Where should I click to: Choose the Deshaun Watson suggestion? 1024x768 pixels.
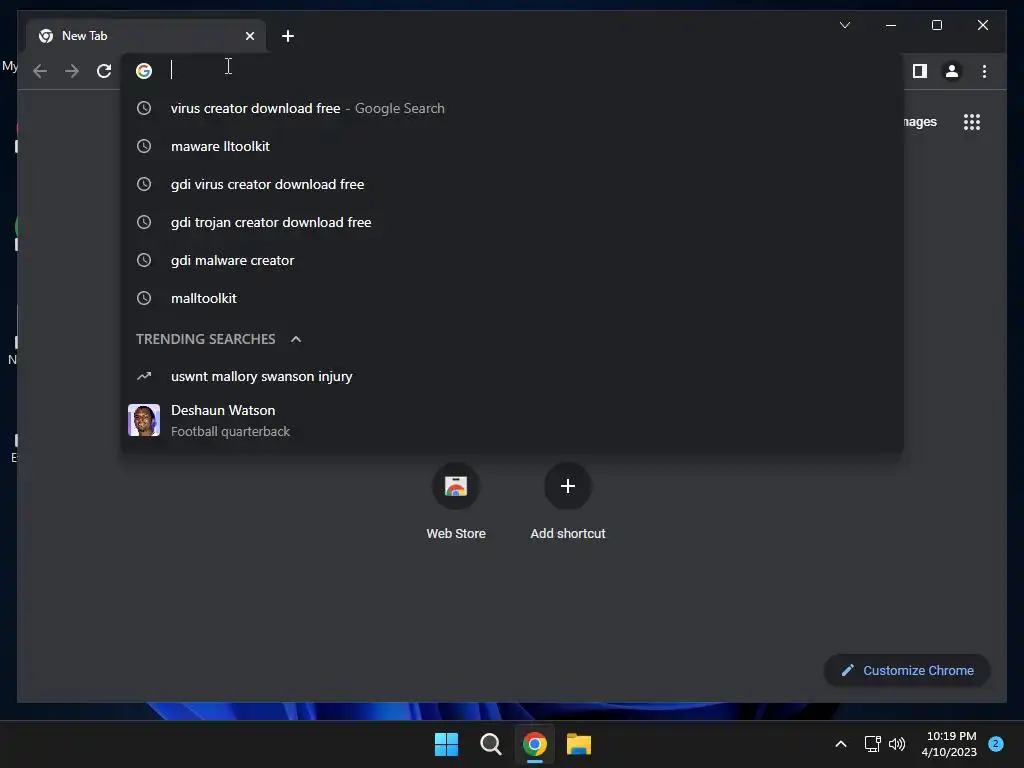(512, 420)
